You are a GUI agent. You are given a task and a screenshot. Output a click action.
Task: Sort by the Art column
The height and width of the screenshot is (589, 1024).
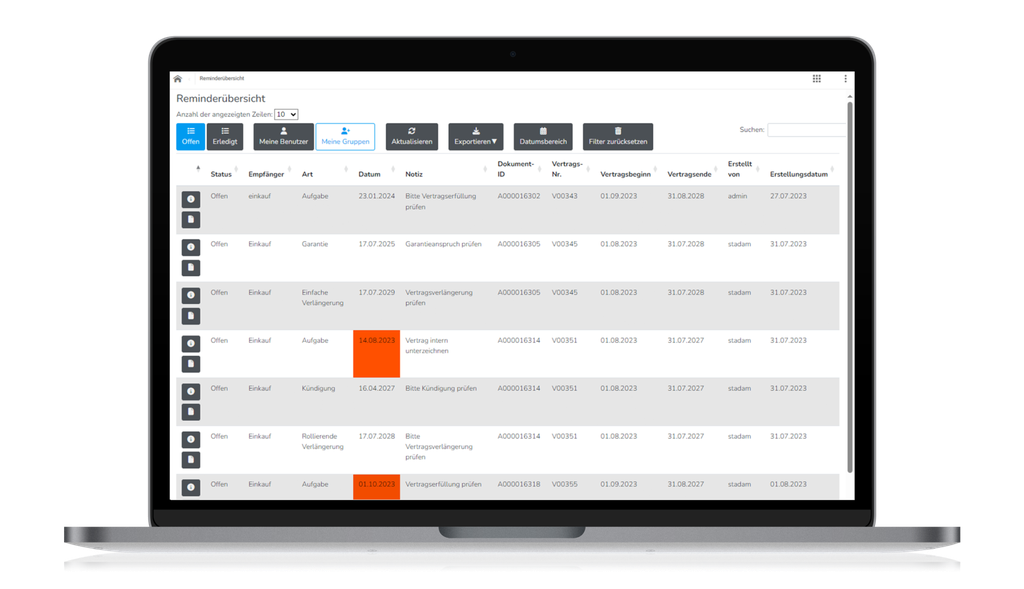[307, 174]
